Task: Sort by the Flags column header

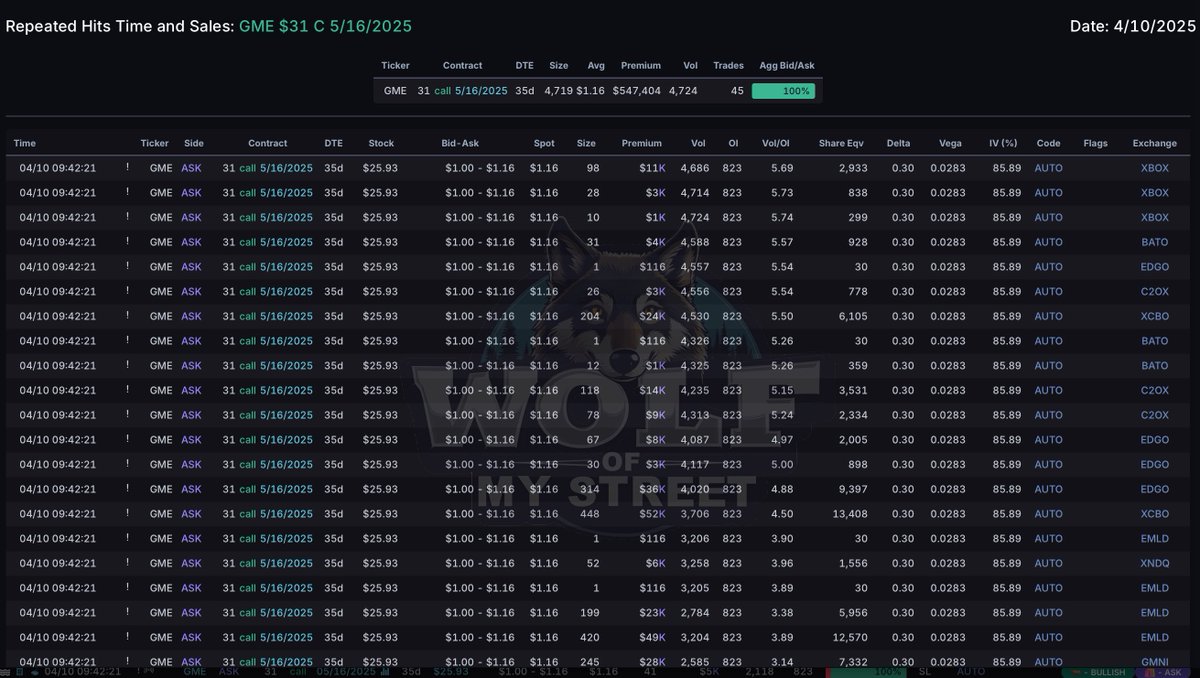Action: (1096, 143)
